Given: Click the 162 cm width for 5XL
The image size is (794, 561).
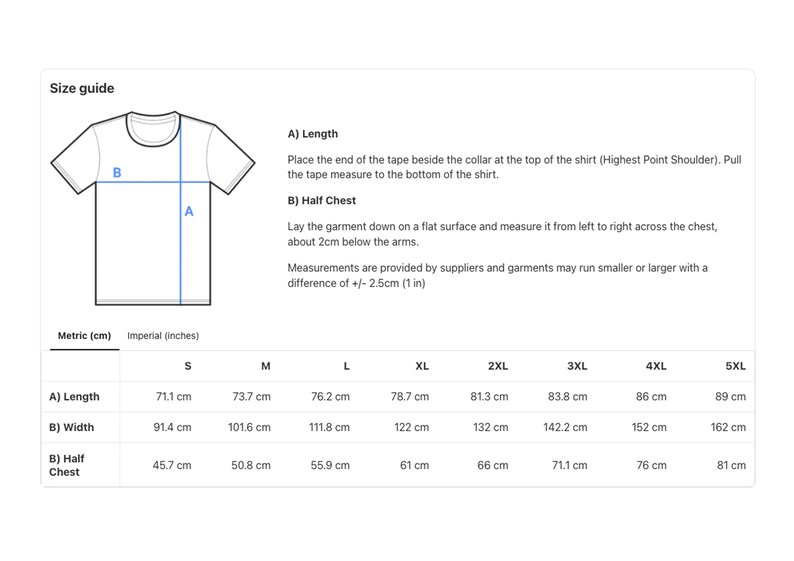Looking at the screenshot, I should pos(728,427).
